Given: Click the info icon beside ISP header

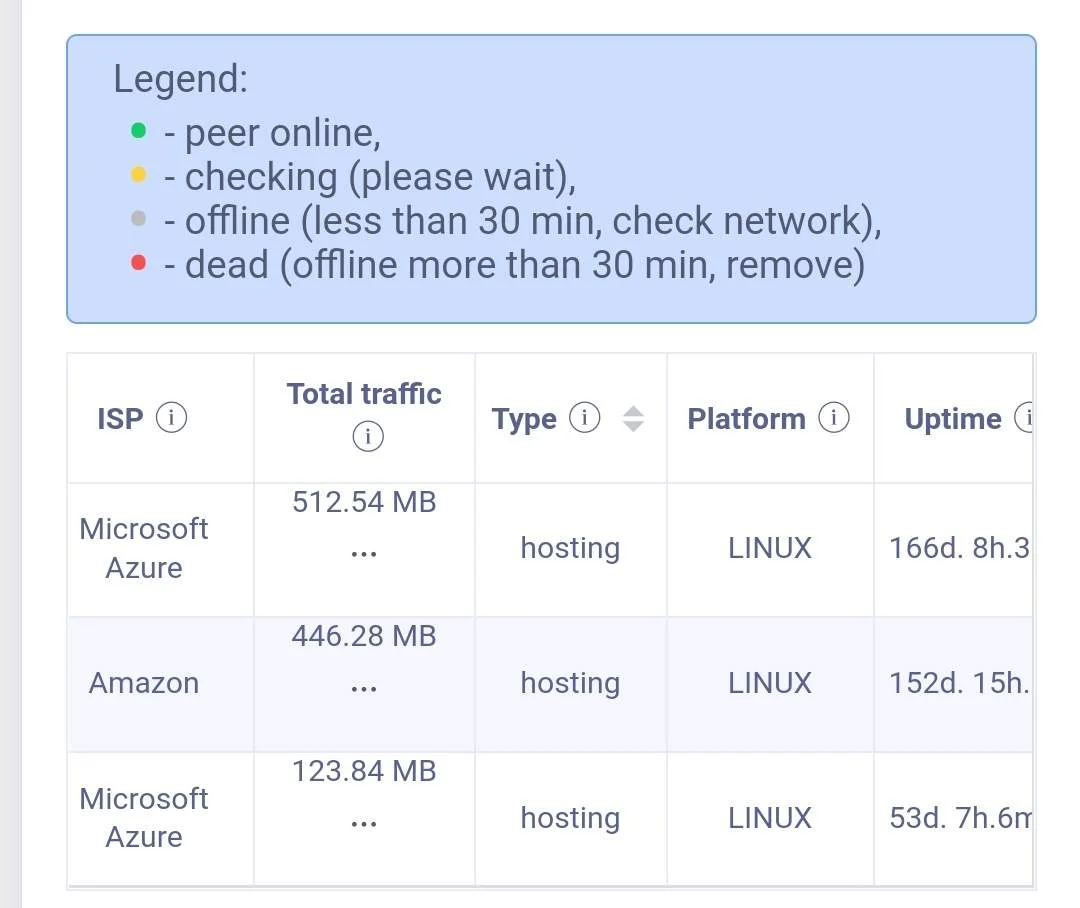Looking at the screenshot, I should click(x=171, y=417).
